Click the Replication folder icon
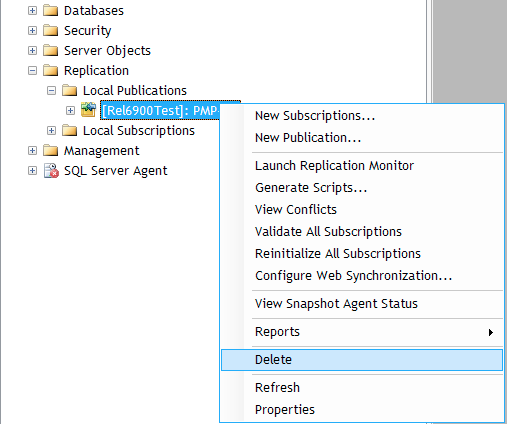This screenshot has height=424, width=507. pyautogui.click(x=51, y=71)
